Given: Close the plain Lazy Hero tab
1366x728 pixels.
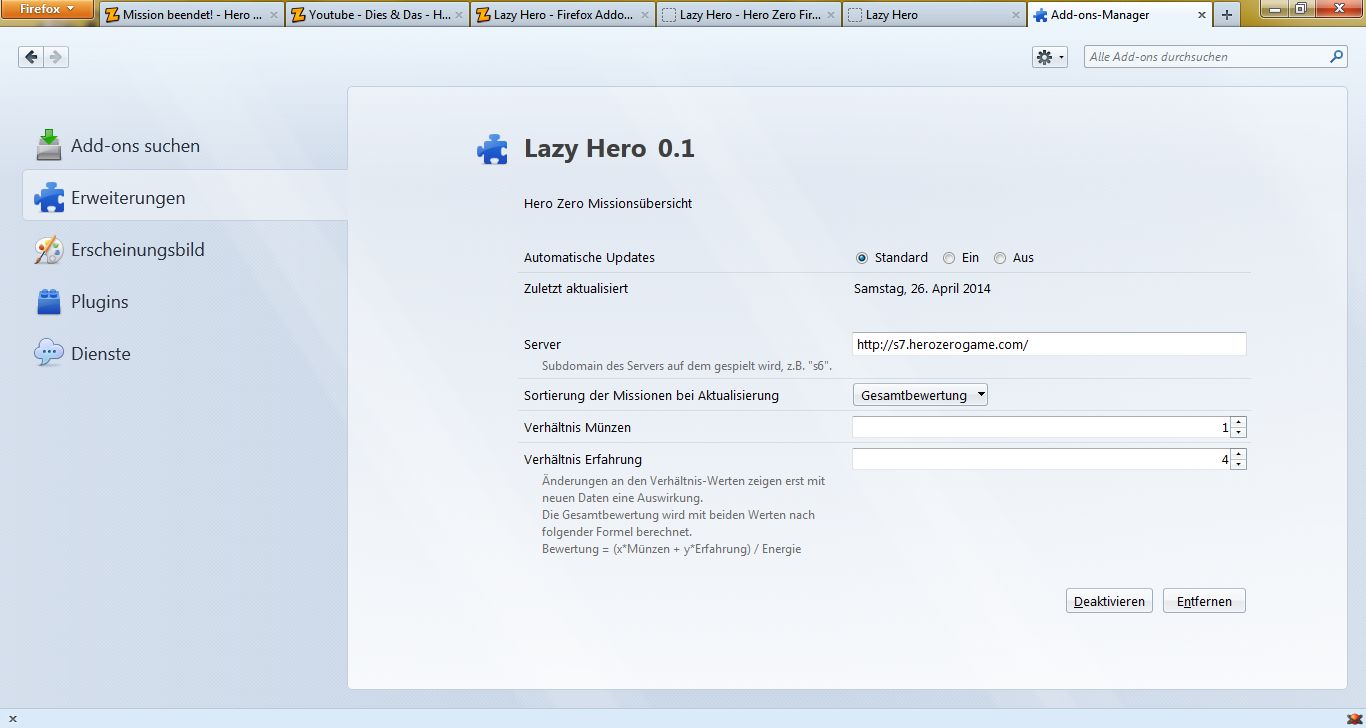Looking at the screenshot, I should [x=1016, y=15].
